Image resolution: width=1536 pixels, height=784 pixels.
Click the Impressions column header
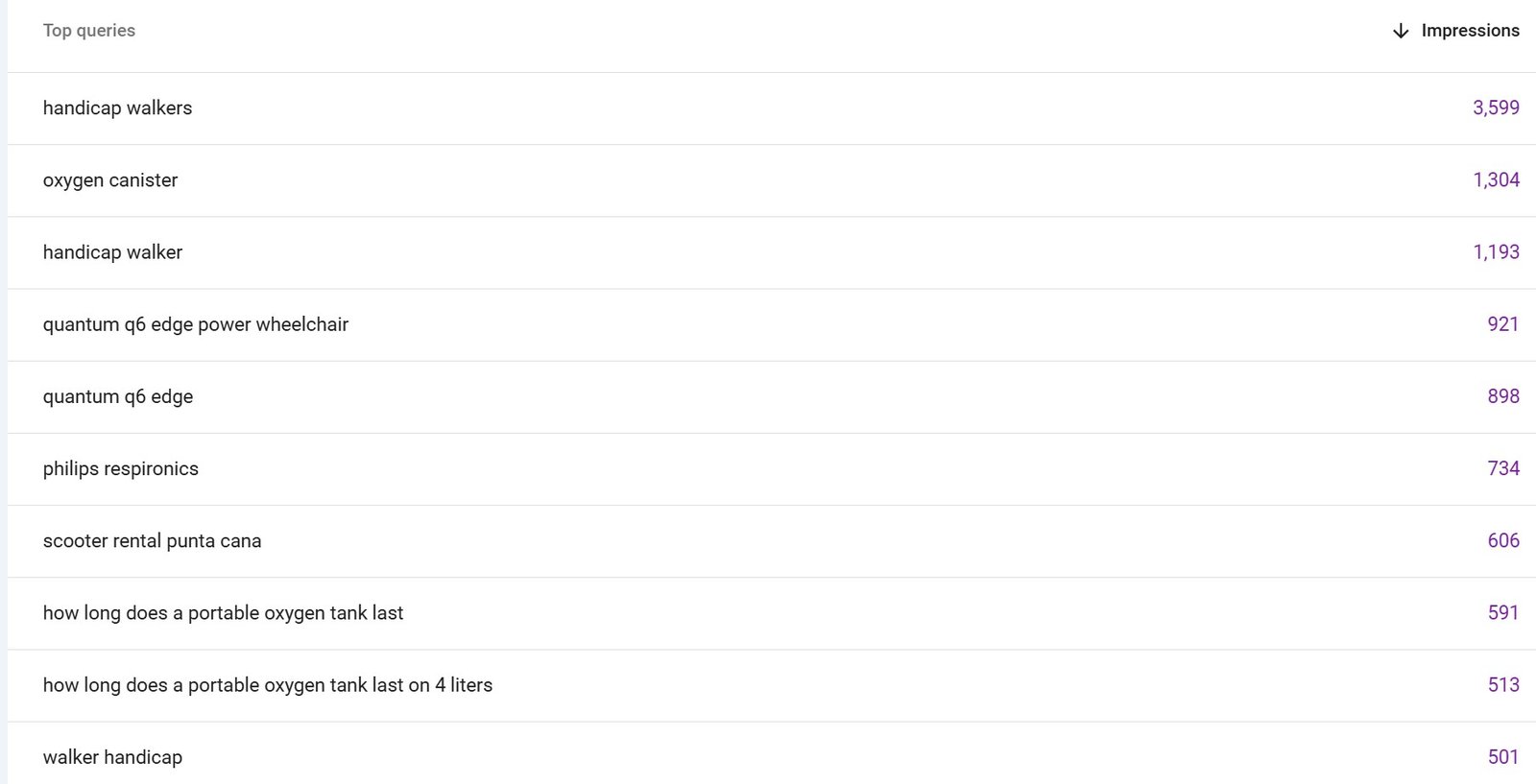click(x=1470, y=31)
